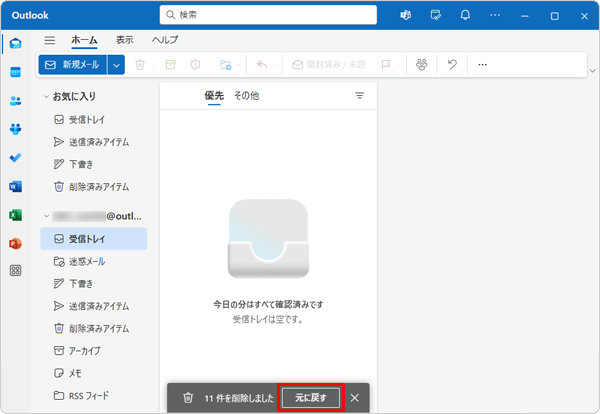
Task: Select the その他 inbox tab
Action: (246, 96)
